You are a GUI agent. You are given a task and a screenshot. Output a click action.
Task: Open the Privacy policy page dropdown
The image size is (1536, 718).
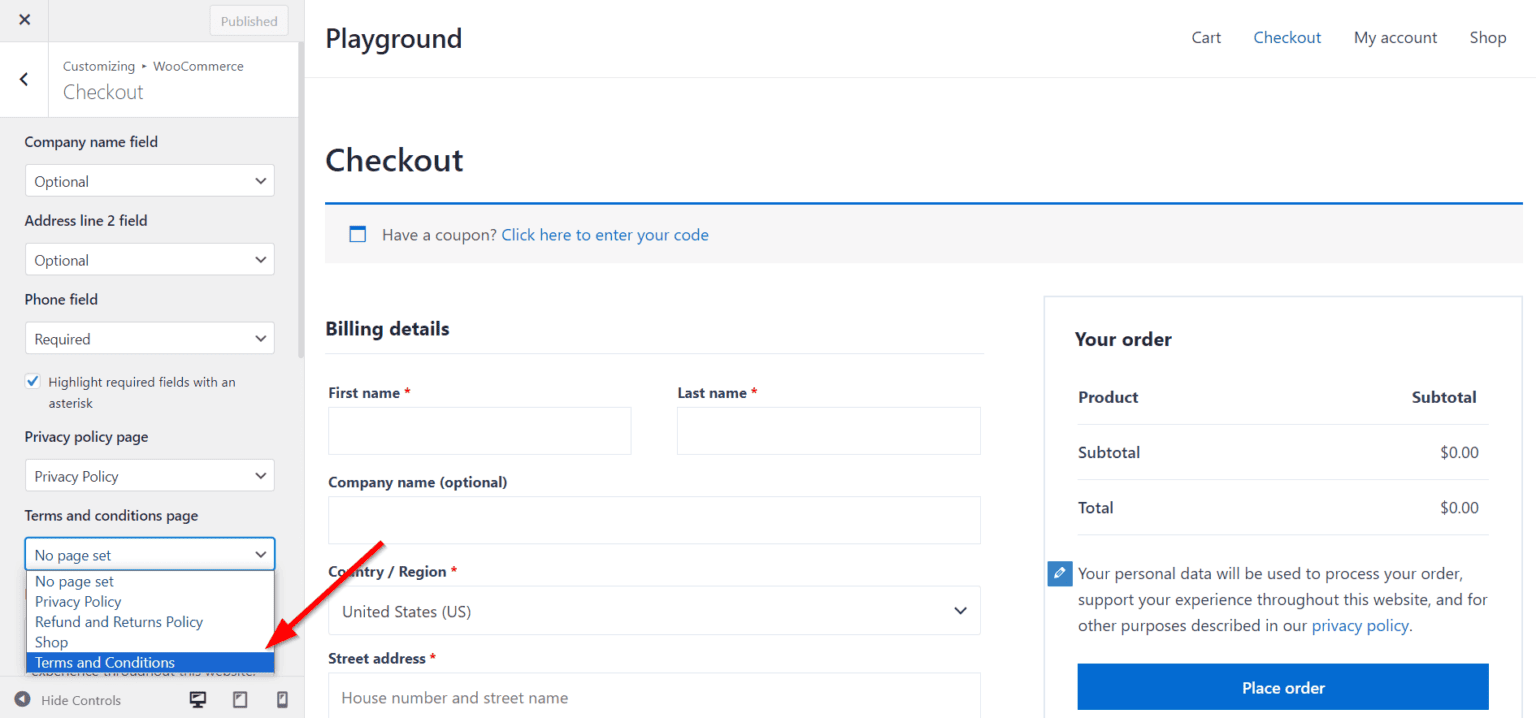[148, 475]
